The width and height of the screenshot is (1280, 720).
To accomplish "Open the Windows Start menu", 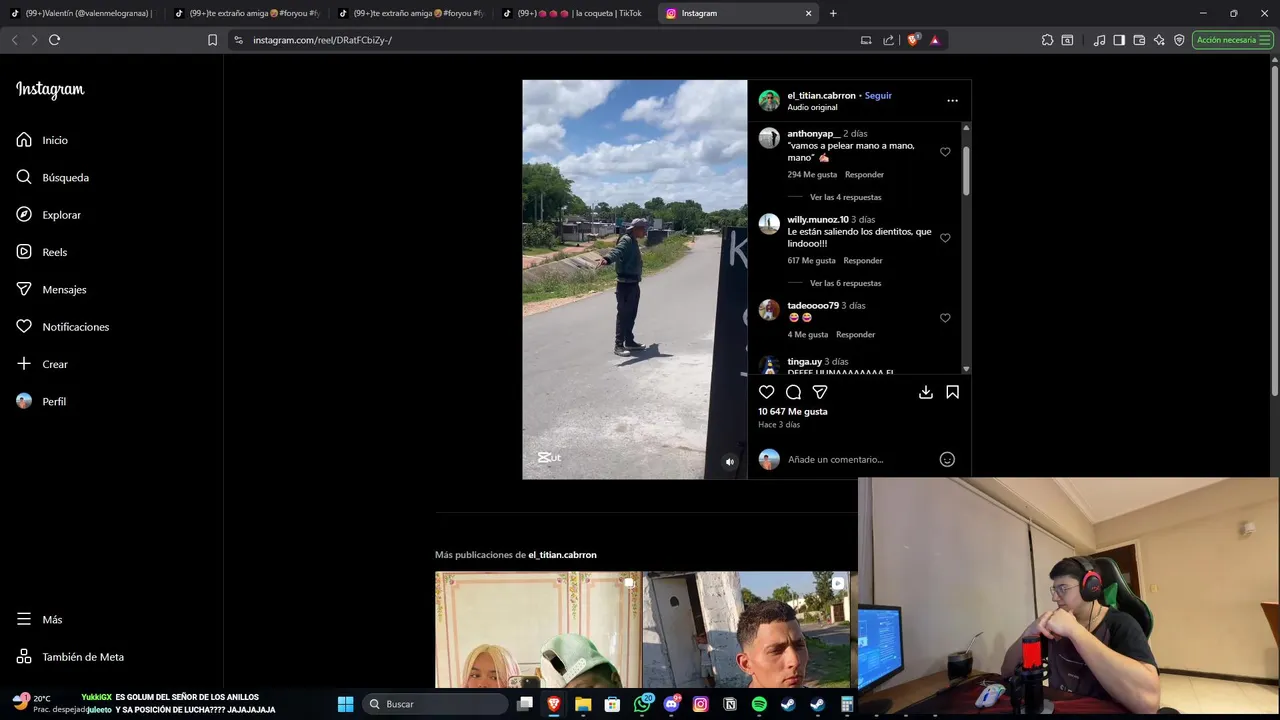I will 345,704.
